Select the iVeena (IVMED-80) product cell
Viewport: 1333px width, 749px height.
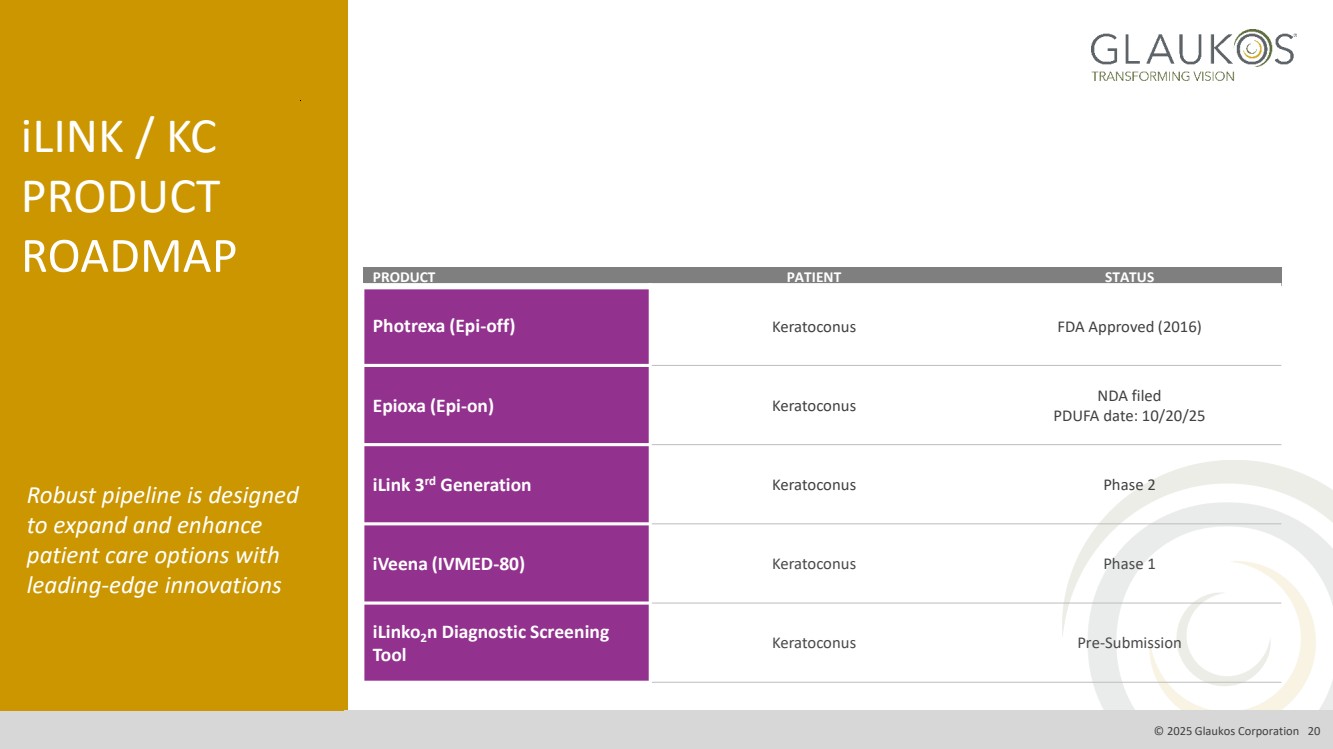(506, 564)
